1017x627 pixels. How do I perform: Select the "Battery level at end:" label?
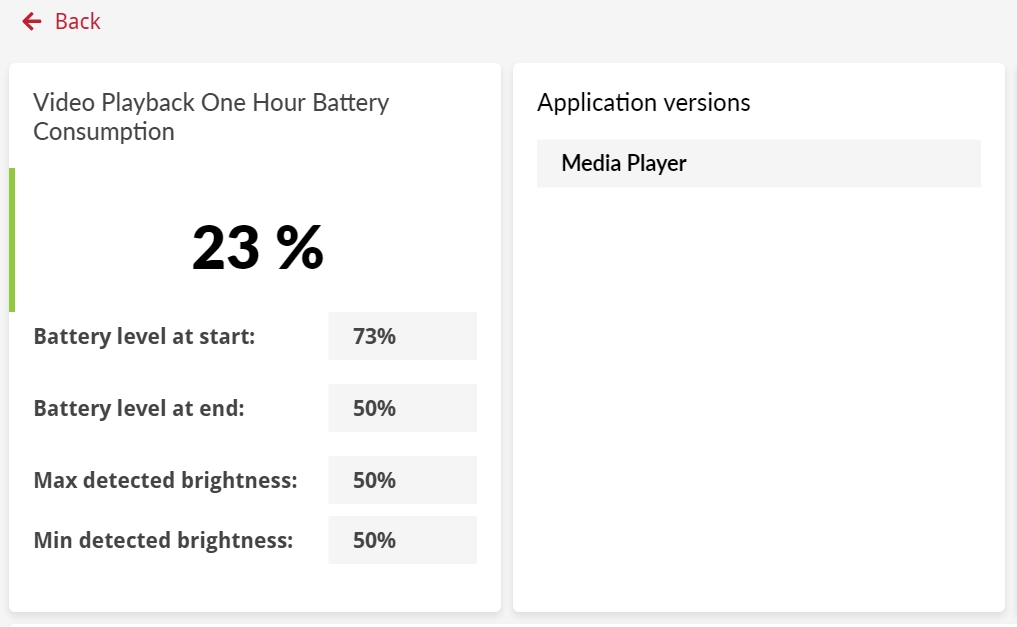(x=139, y=408)
